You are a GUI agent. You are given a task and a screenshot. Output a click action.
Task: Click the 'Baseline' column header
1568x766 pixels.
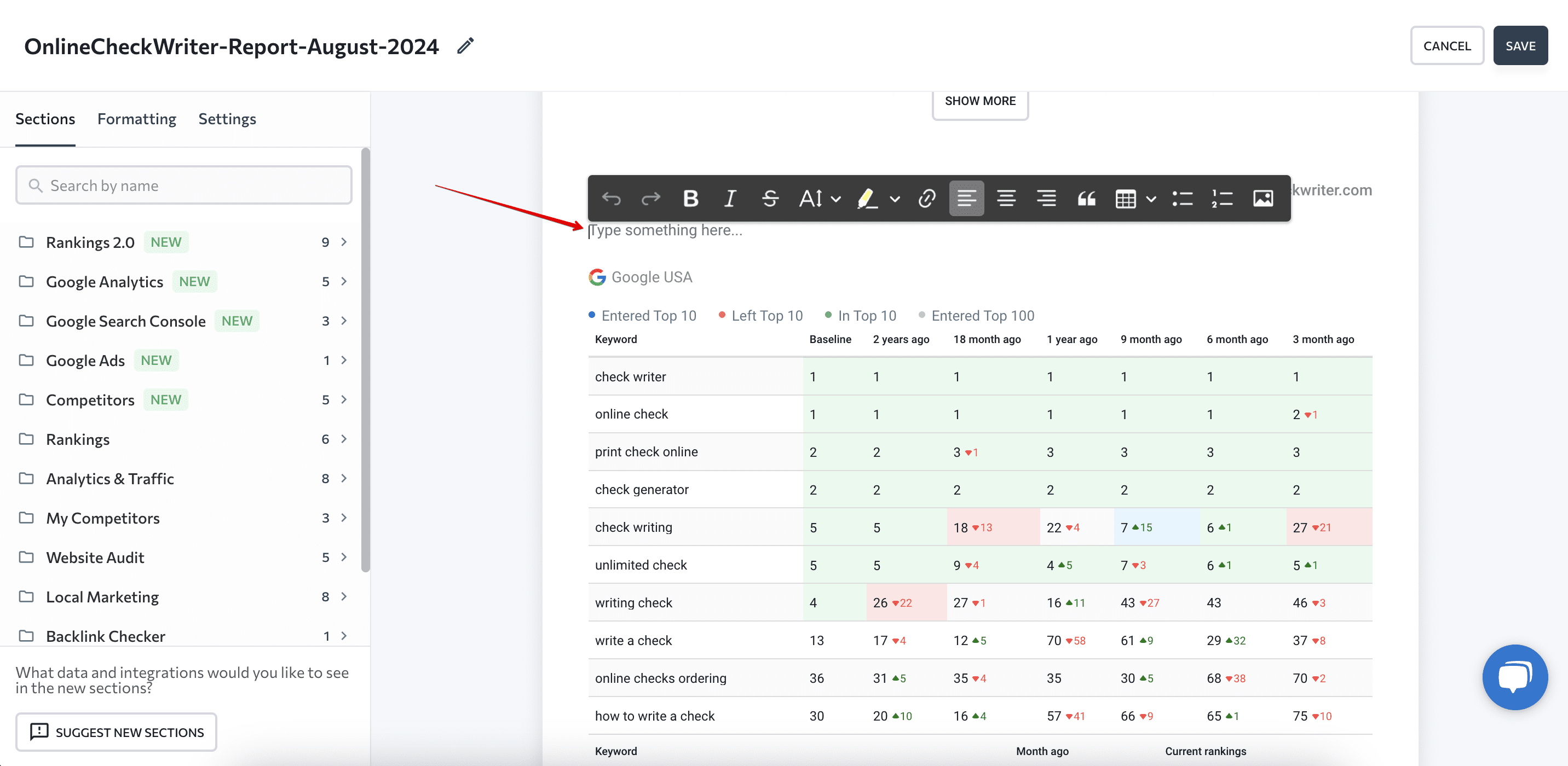tap(830, 339)
